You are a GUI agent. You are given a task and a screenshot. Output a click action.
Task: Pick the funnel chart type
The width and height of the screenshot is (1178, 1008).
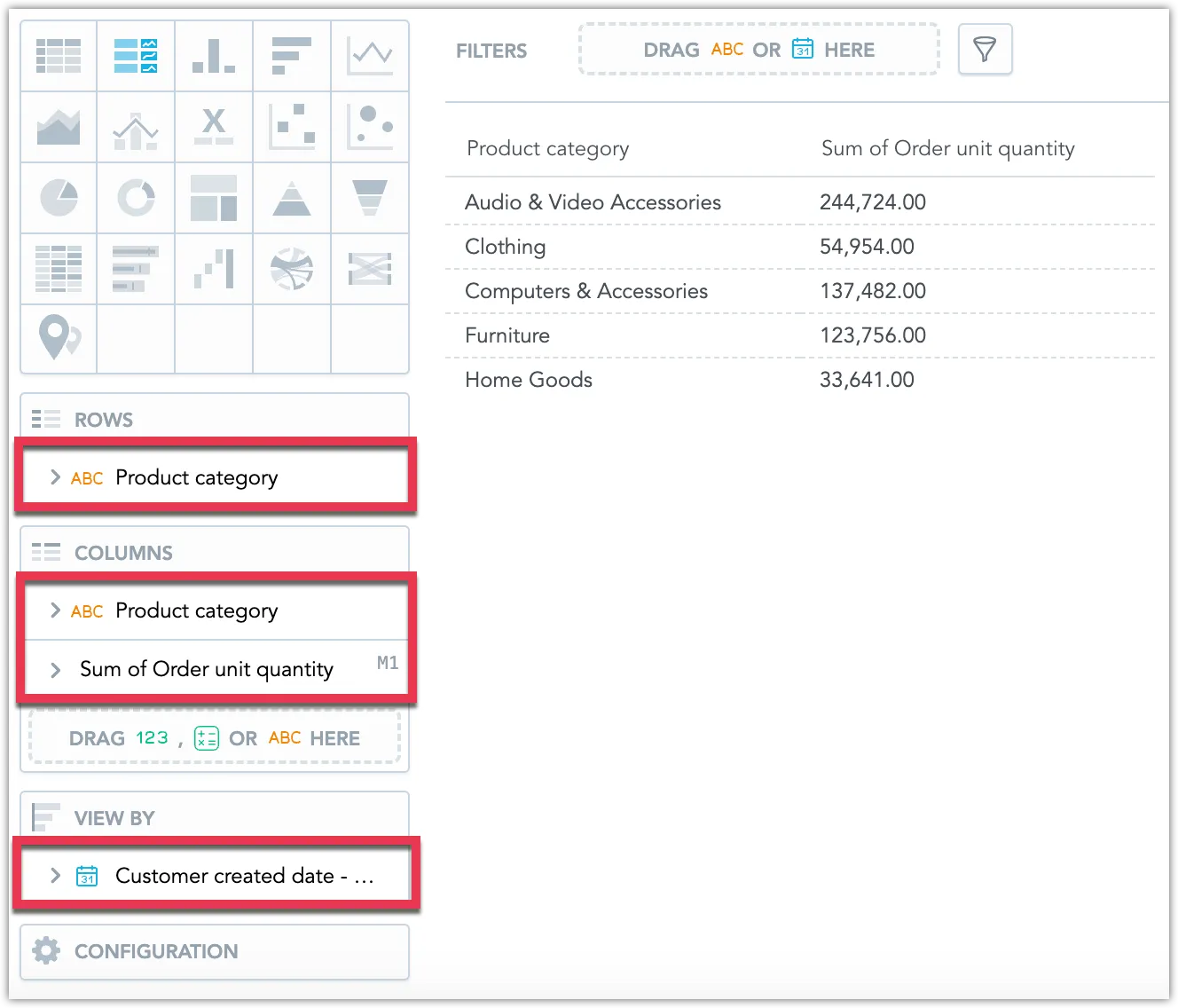tap(370, 198)
